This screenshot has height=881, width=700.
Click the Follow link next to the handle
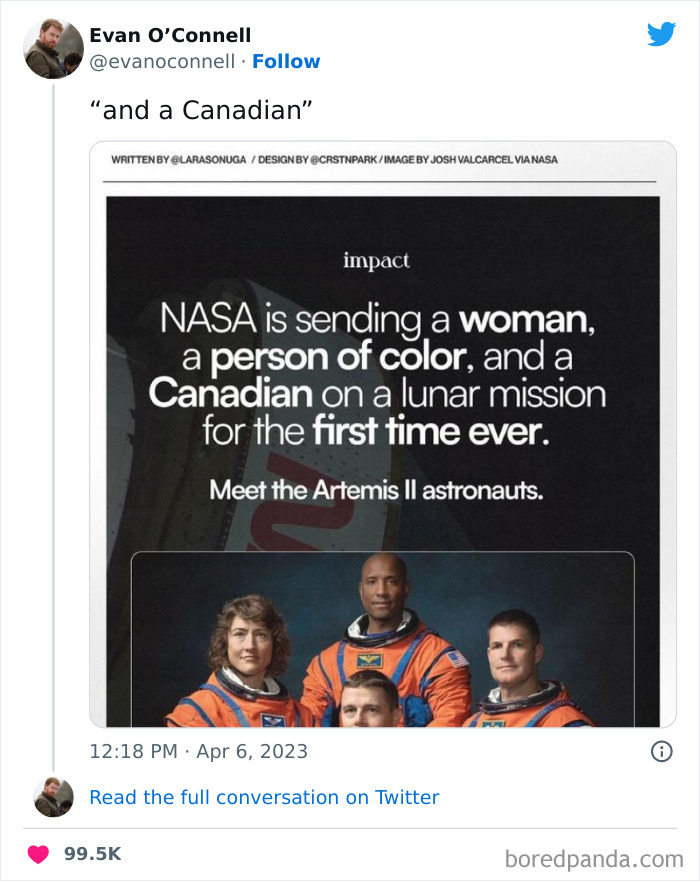click(x=286, y=61)
